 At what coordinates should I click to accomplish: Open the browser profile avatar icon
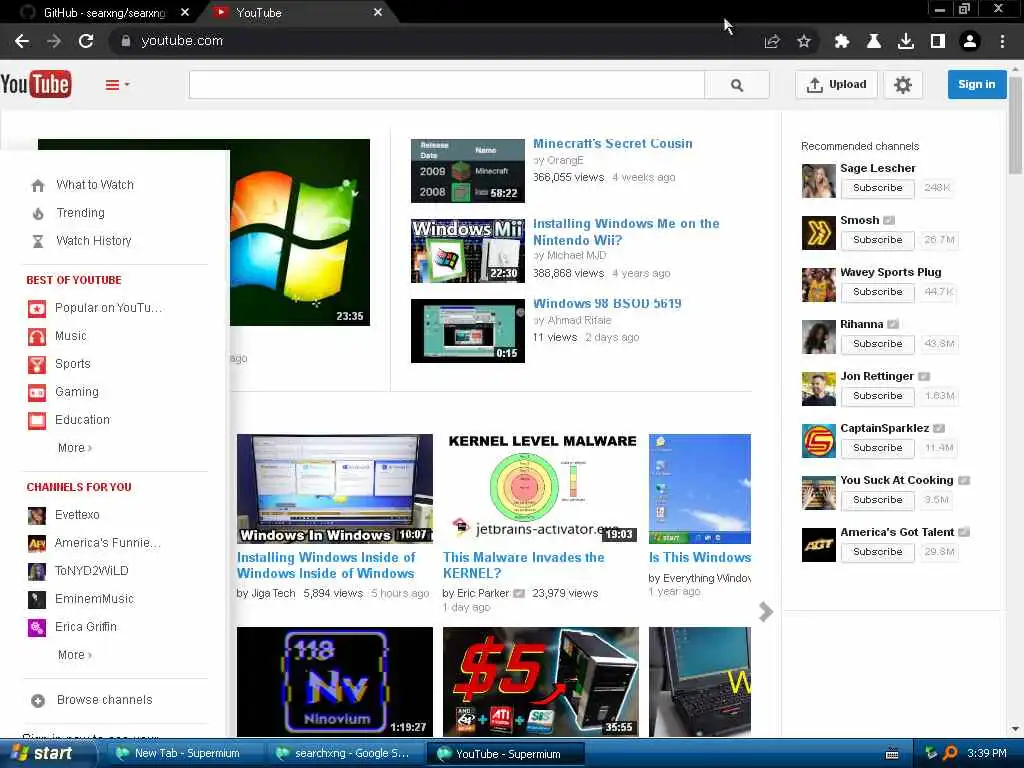[970, 41]
